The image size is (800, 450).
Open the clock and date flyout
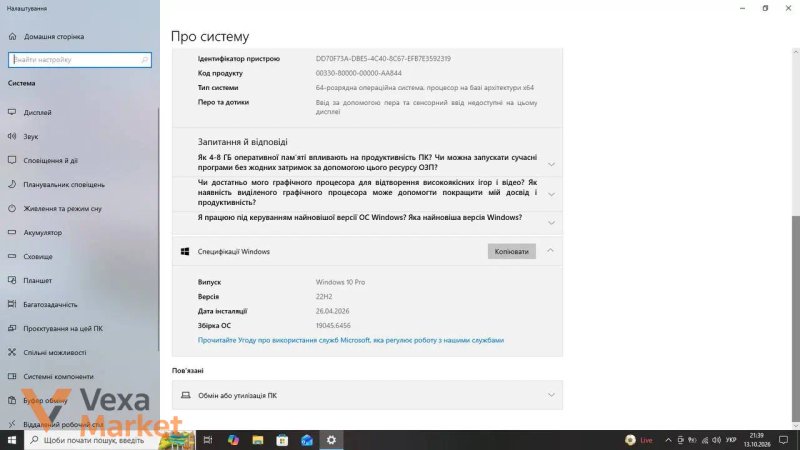coord(757,440)
